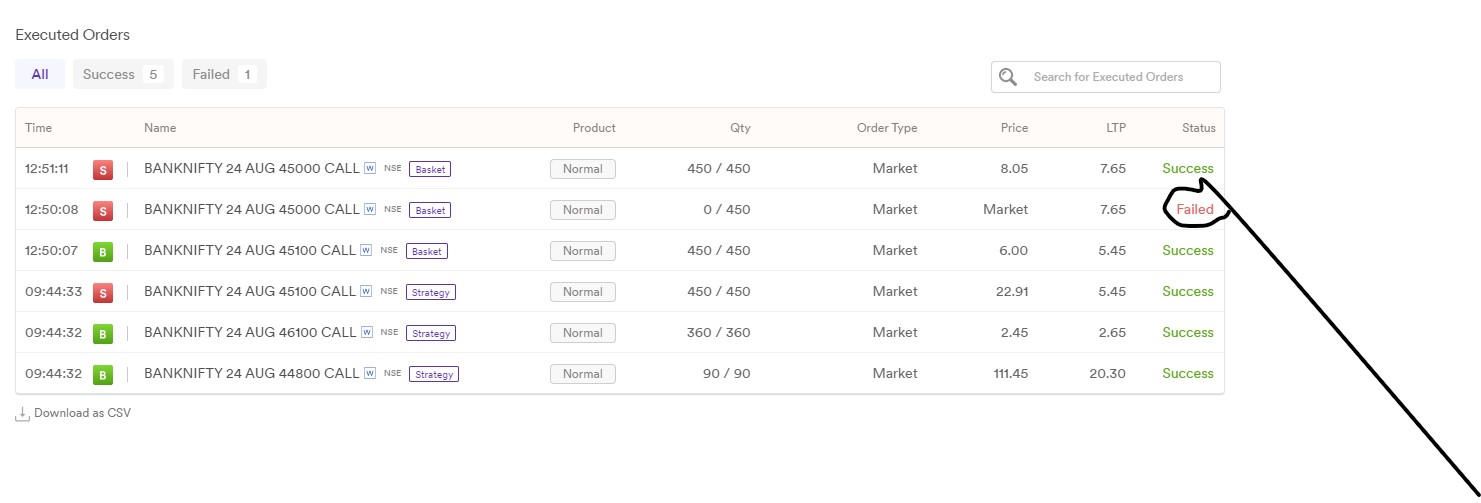Click the red Sell icon at 12:50:08
The image size is (1481, 503).
103,211
